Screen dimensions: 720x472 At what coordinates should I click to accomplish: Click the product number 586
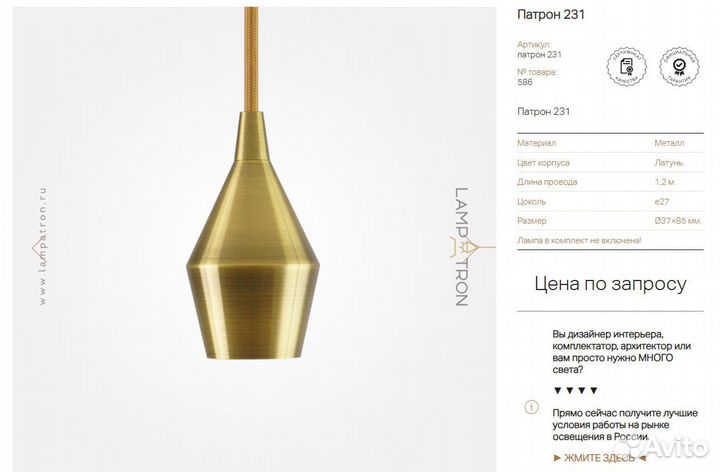click(x=524, y=82)
